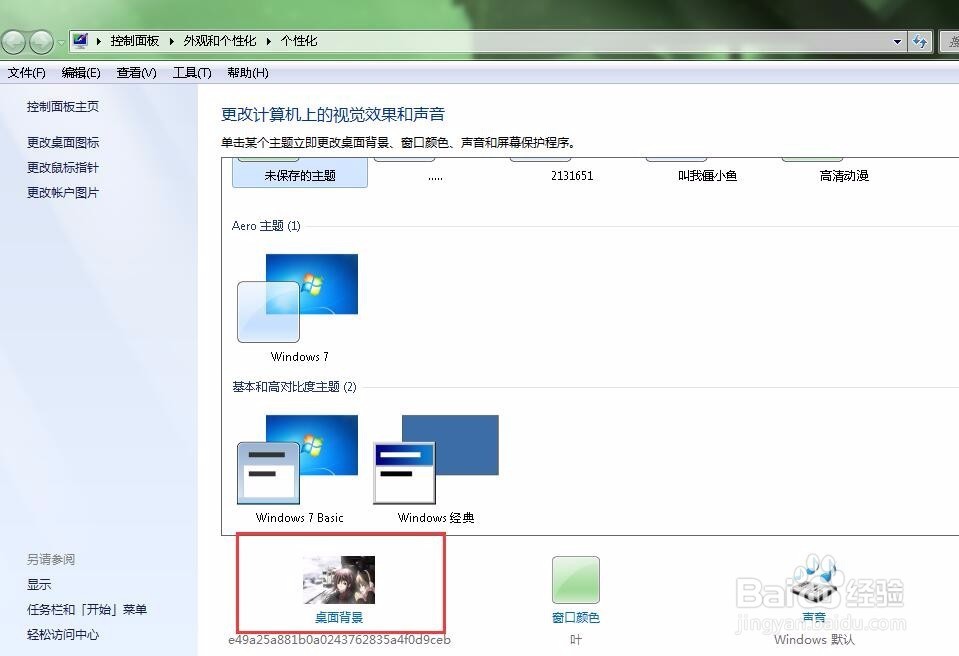Screen dimensions: 959x656
Task: Open 桌面背景 desktop background icon
Action: pyautogui.click(x=339, y=579)
